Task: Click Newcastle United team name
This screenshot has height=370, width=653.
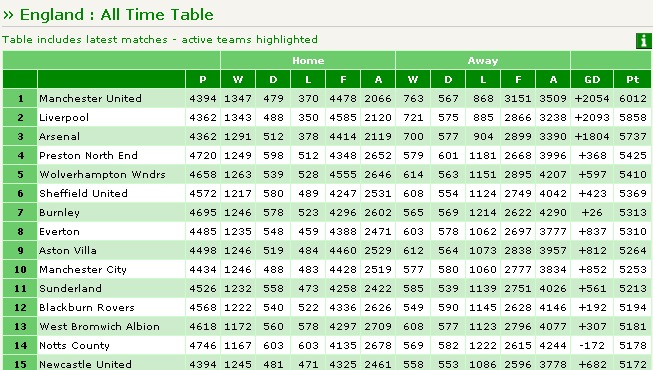Action: tap(85, 364)
